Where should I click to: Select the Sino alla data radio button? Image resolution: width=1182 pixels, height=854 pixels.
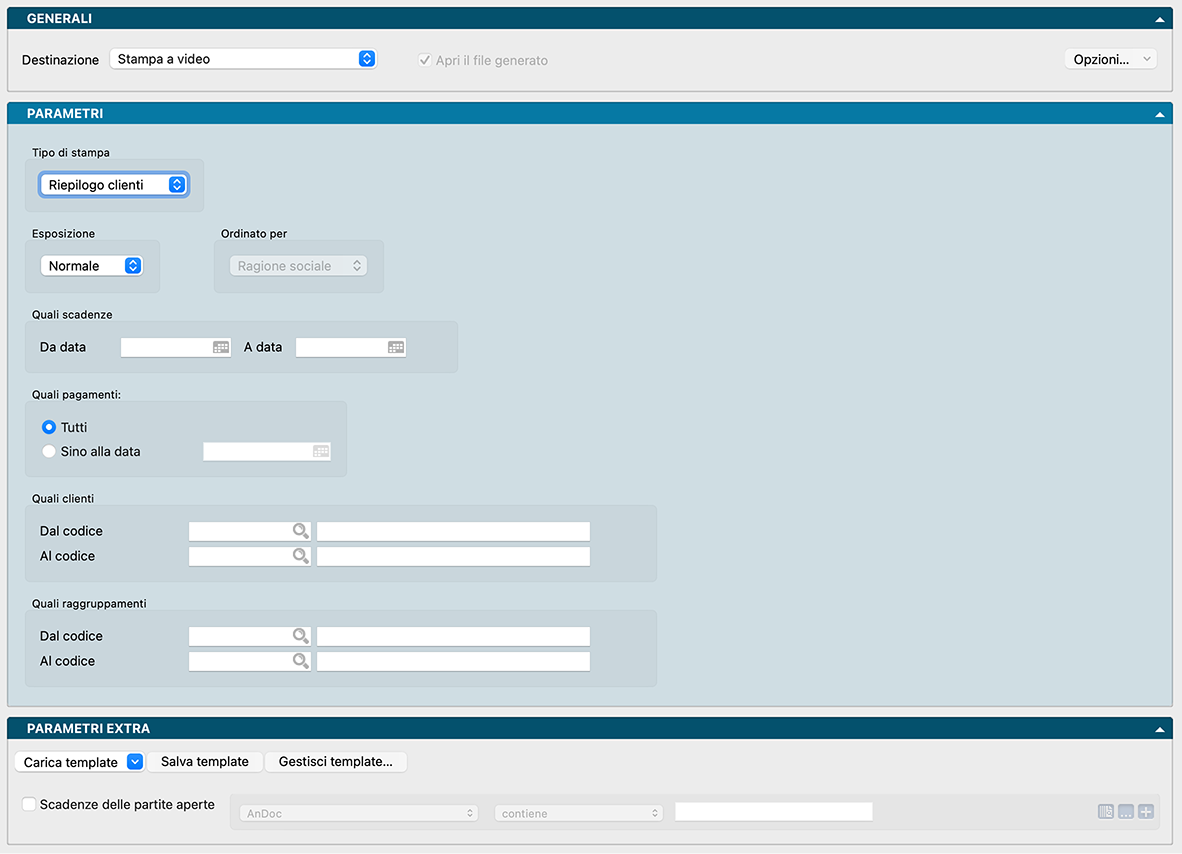tap(49, 452)
